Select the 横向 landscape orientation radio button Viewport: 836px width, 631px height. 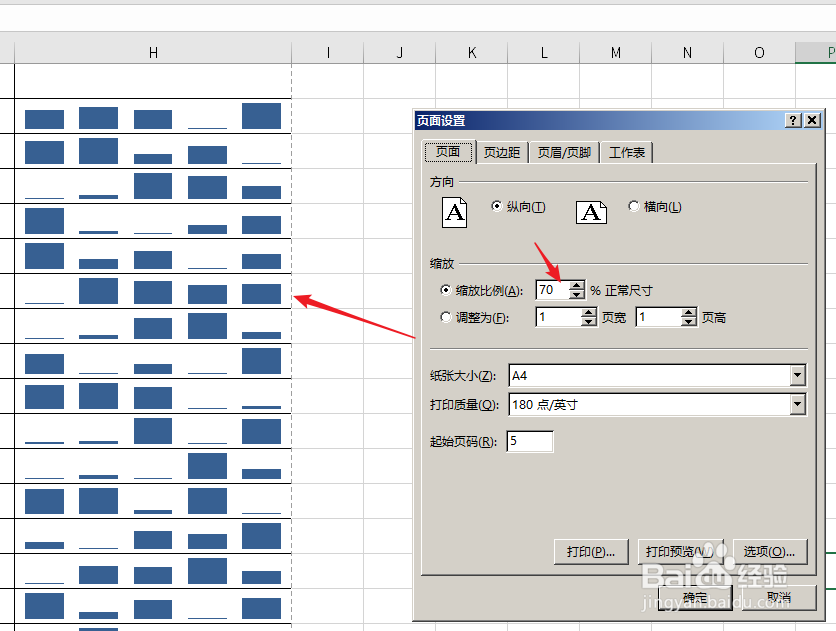pos(633,206)
